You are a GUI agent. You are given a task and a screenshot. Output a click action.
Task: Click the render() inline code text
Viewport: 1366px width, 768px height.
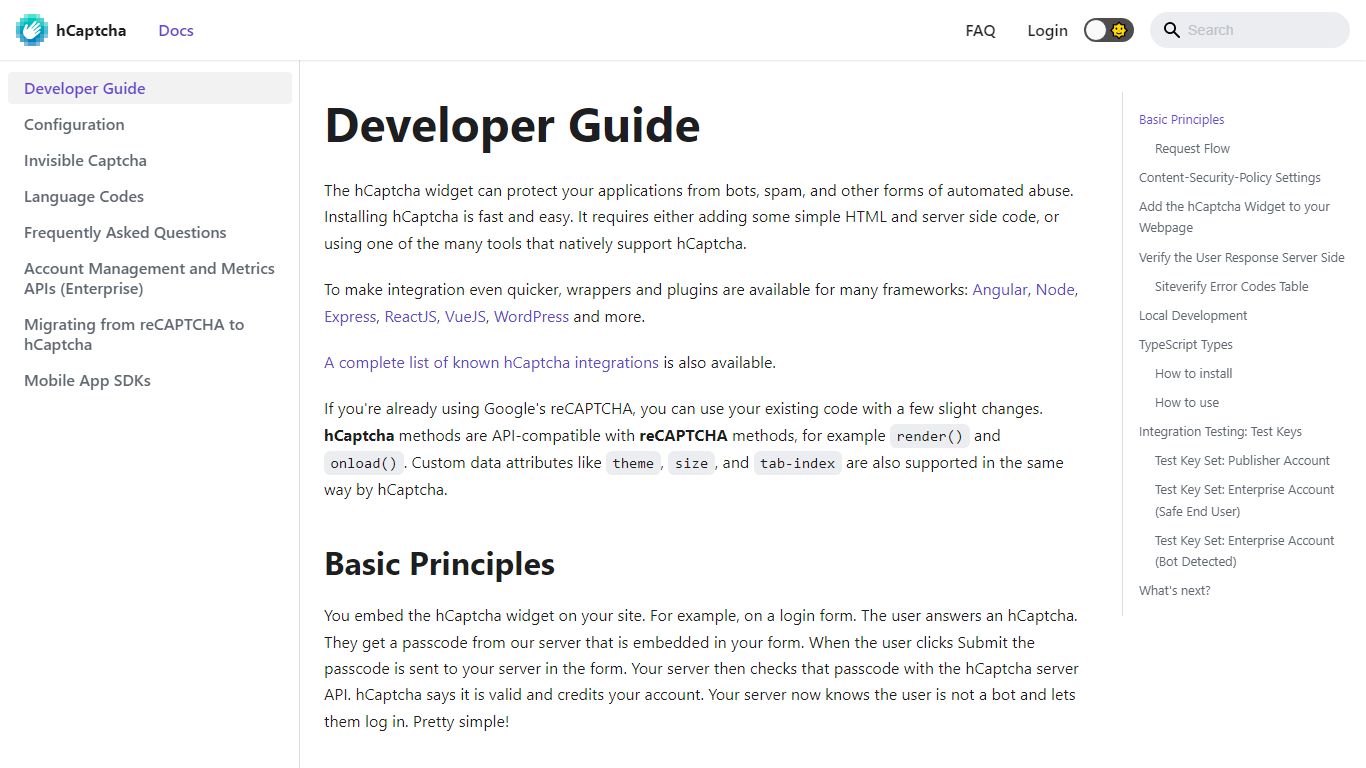point(930,436)
